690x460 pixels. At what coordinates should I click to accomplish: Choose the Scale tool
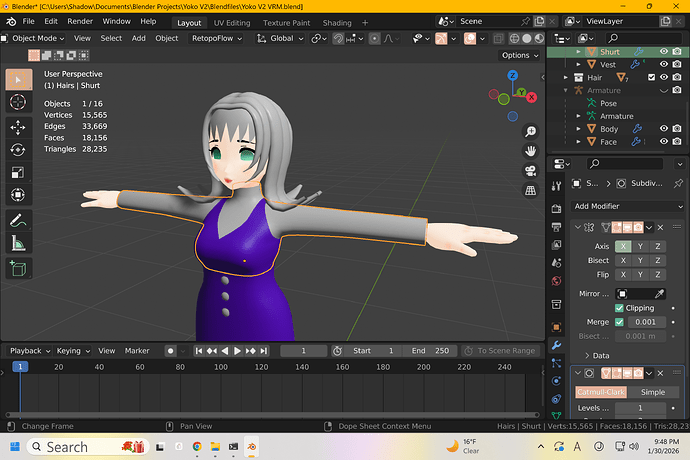click(x=18, y=172)
